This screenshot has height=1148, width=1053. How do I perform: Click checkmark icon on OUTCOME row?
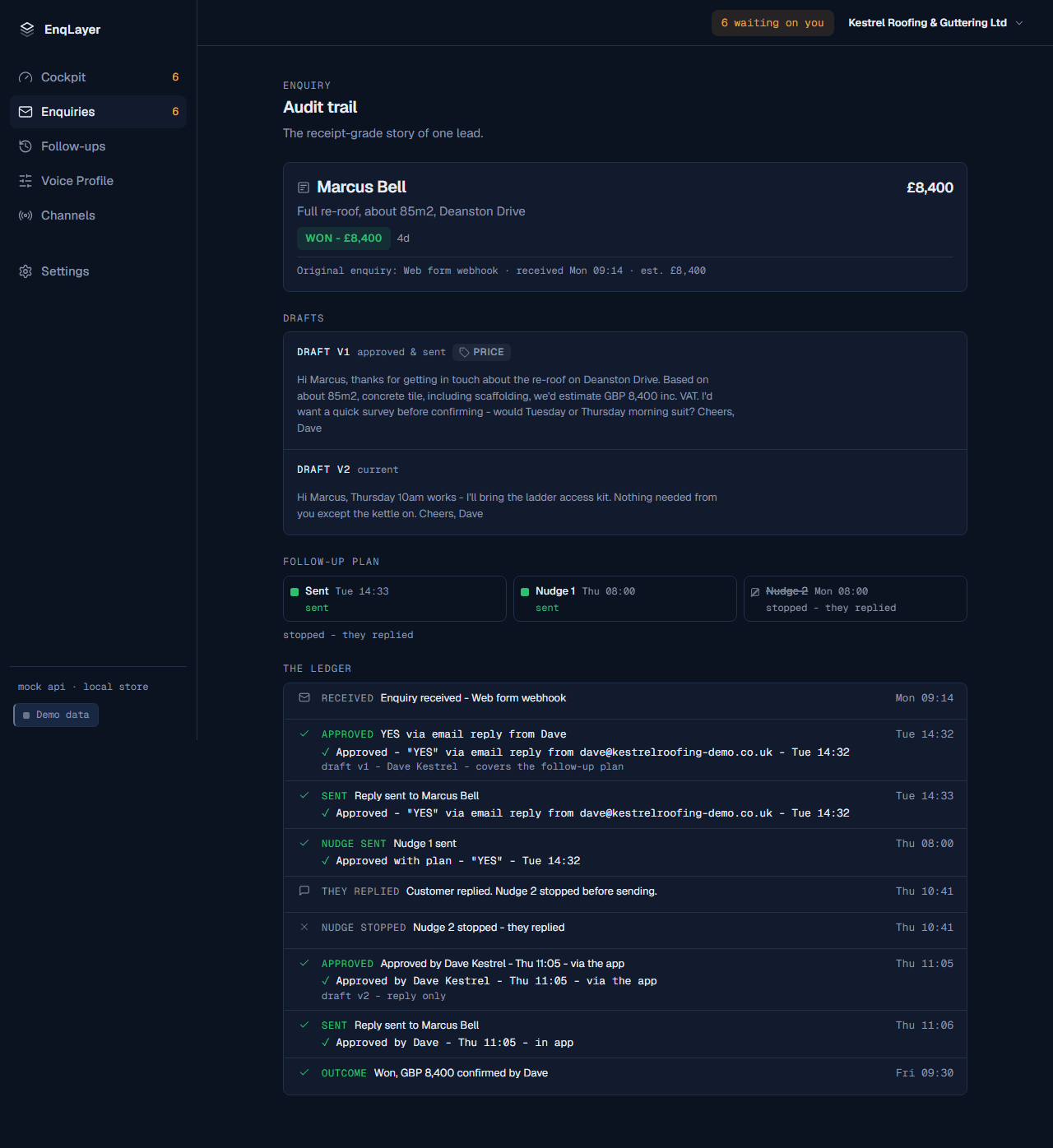(x=304, y=1072)
